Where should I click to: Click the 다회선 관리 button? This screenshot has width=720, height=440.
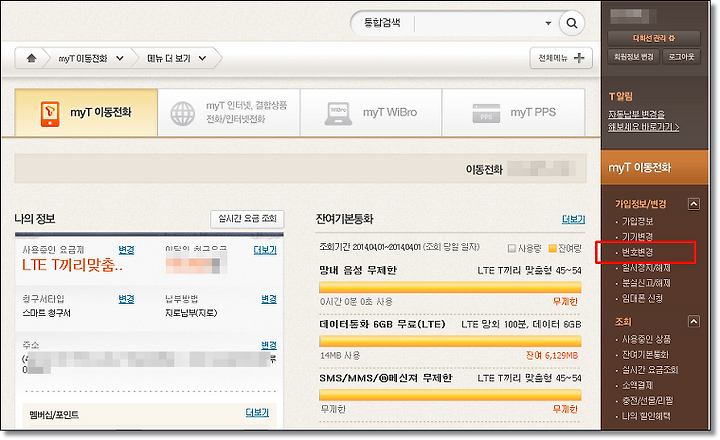(654, 38)
